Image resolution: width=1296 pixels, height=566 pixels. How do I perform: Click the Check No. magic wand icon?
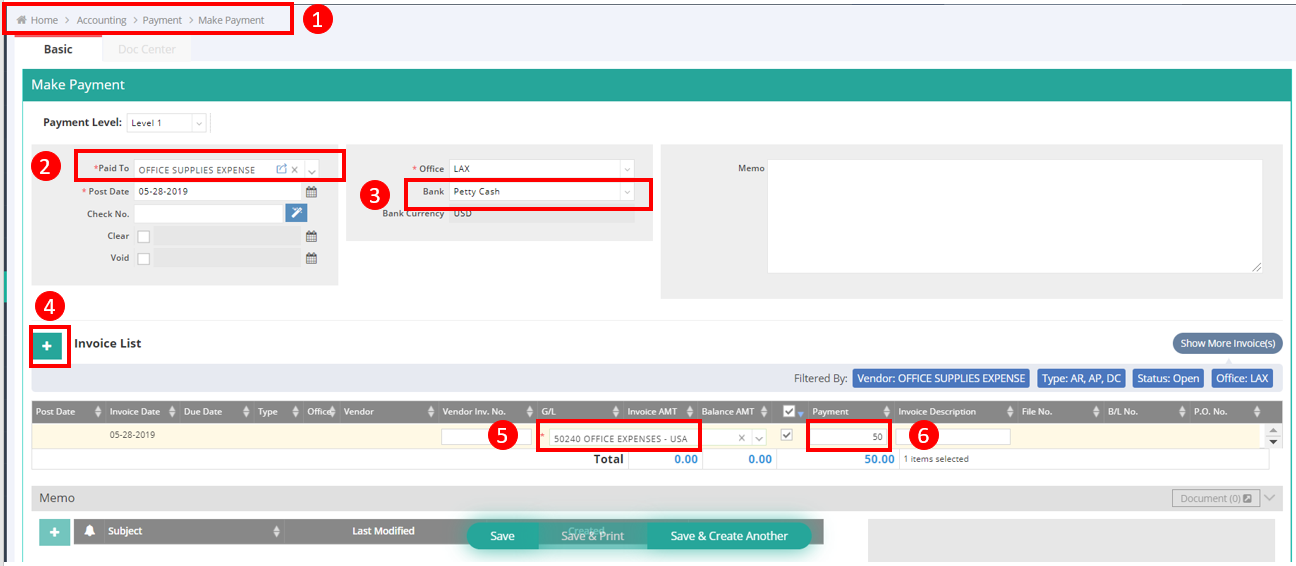click(296, 213)
